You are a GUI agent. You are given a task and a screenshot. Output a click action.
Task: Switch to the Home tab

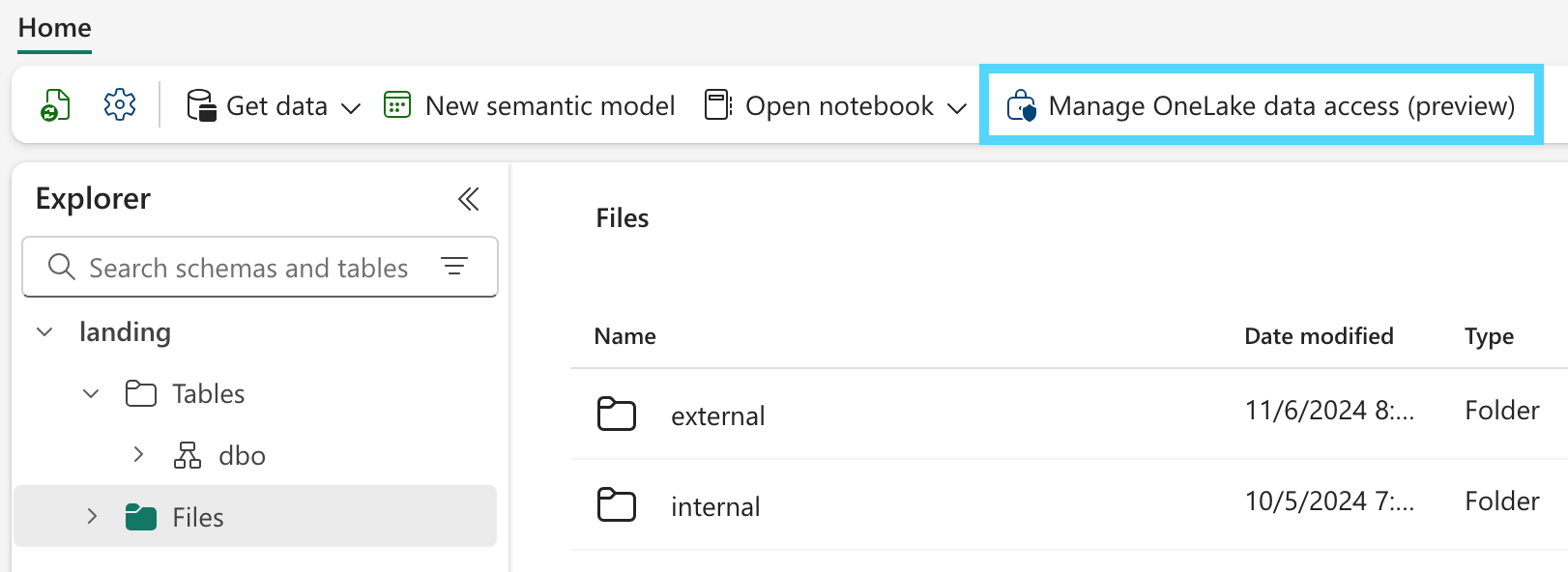tap(55, 28)
